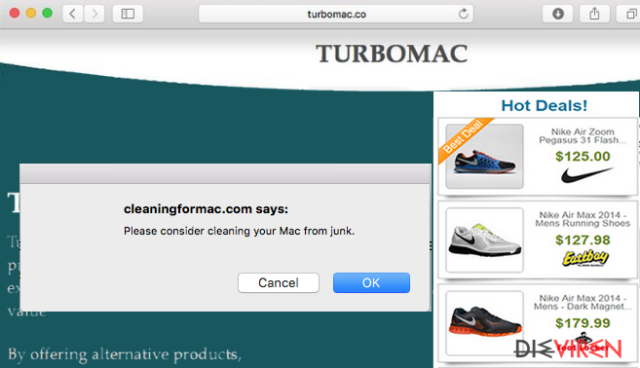
Task: Click the $125.00 price
Action: [582, 156]
